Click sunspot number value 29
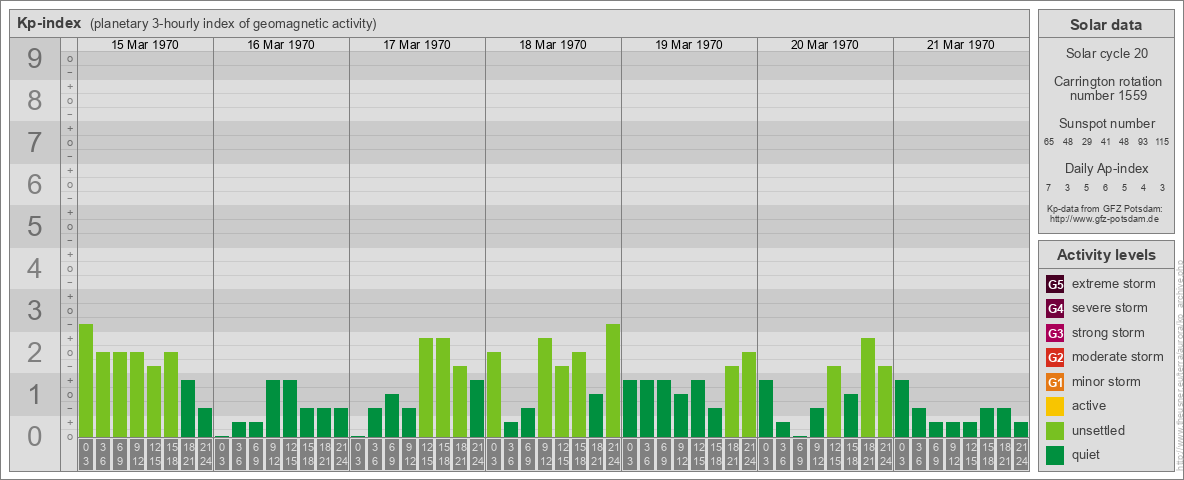 [1087, 142]
